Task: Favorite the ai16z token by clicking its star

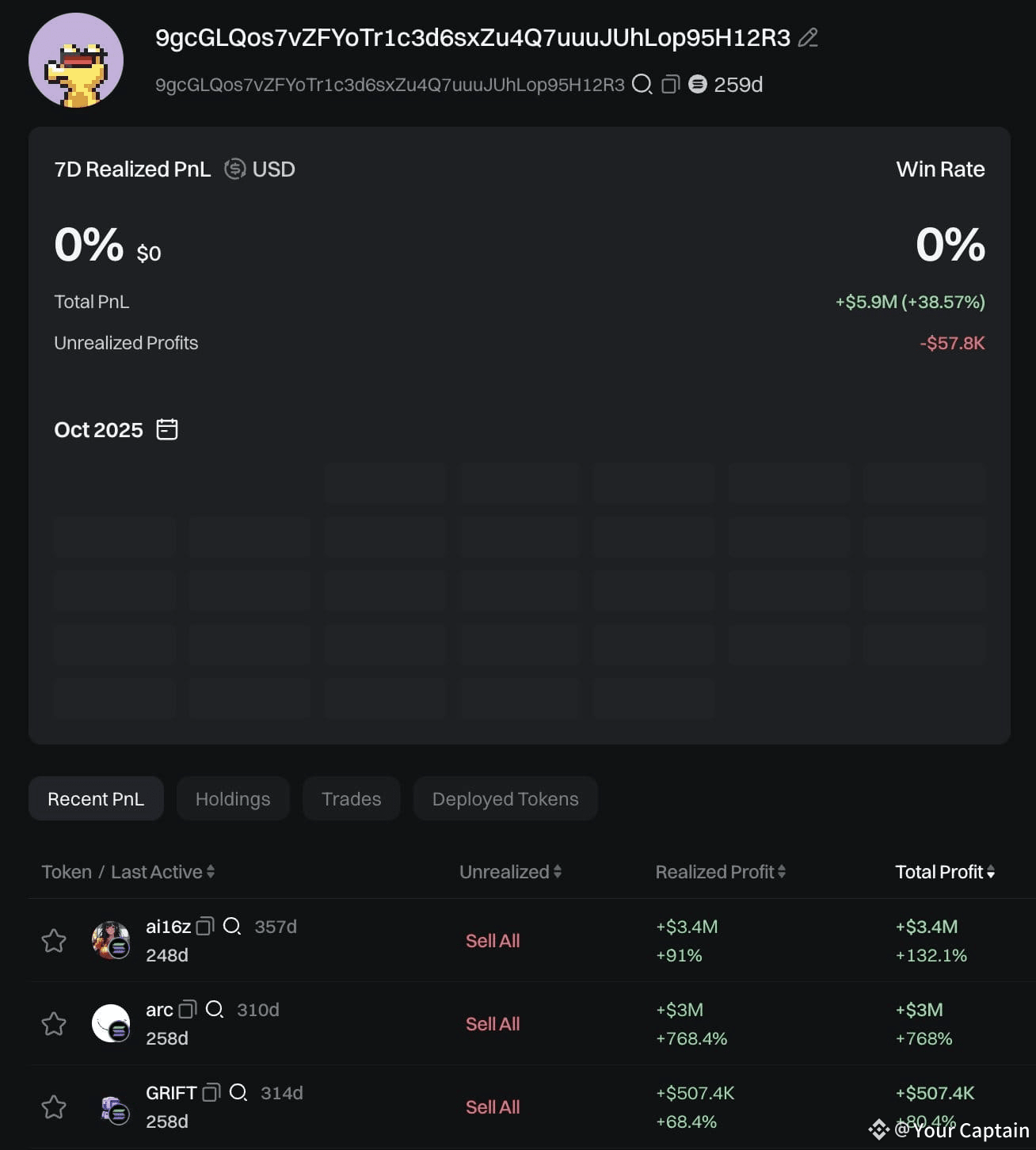Action: tap(54, 940)
